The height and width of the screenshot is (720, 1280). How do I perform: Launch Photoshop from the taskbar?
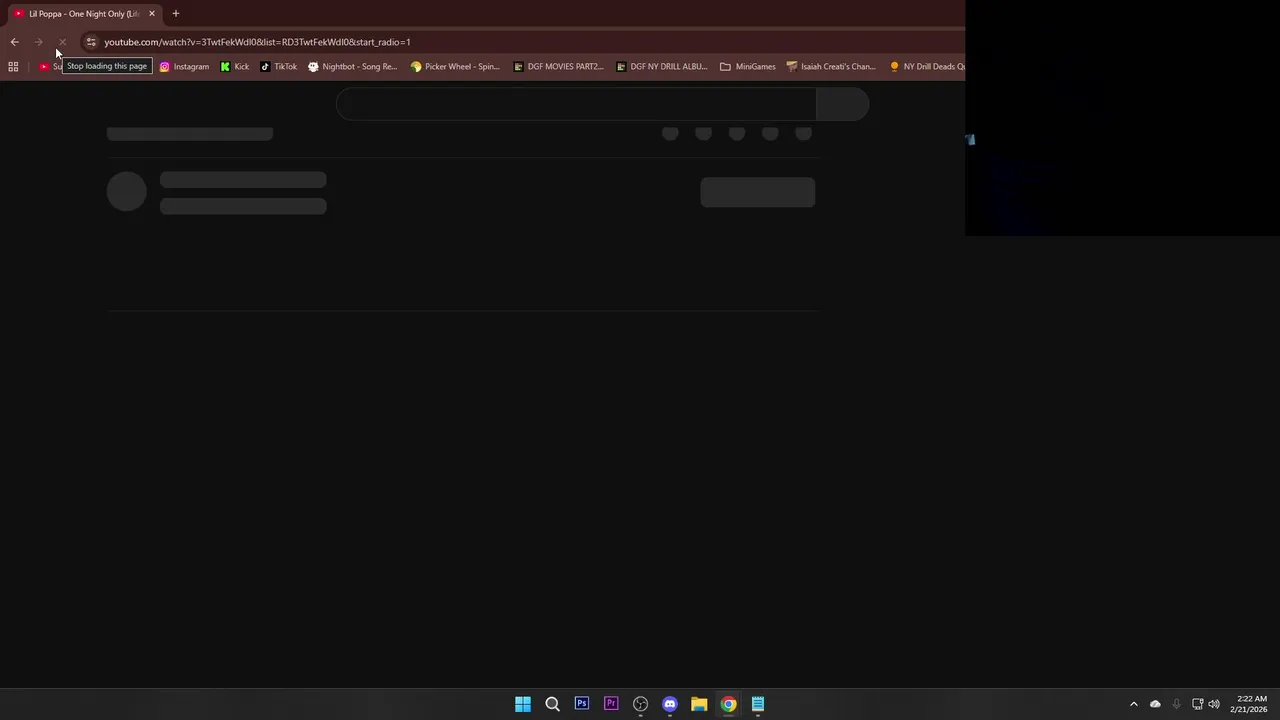coord(582,704)
